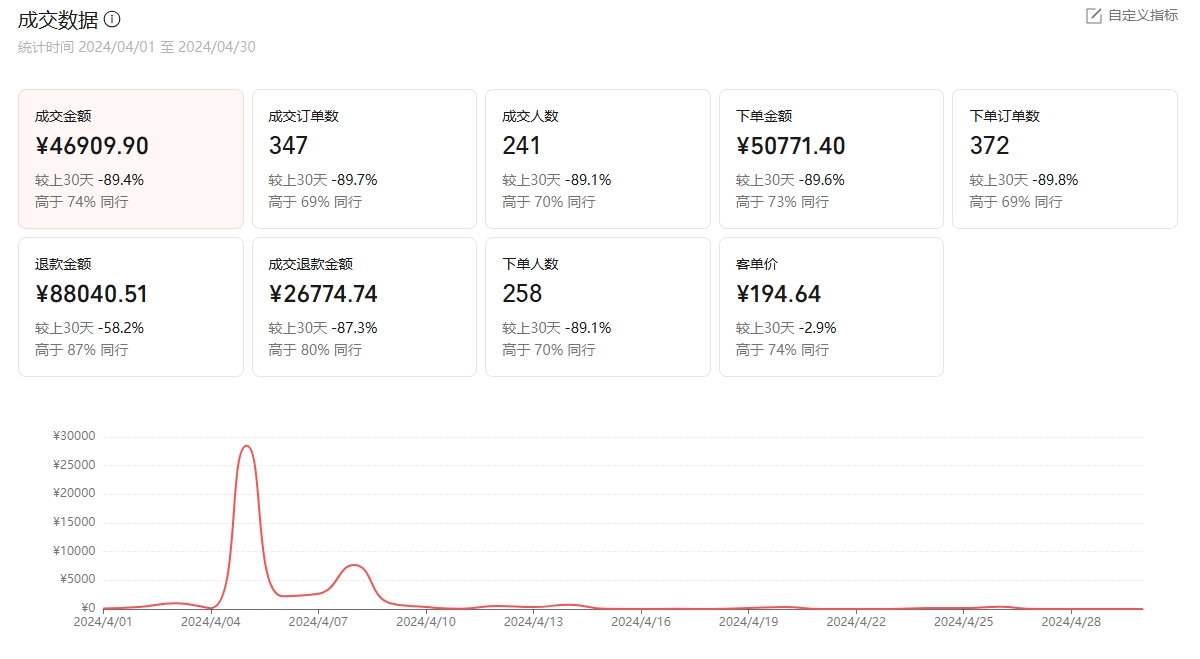Click the pencil icon for 自定义指标
The image size is (1200, 659).
[x=1093, y=16]
